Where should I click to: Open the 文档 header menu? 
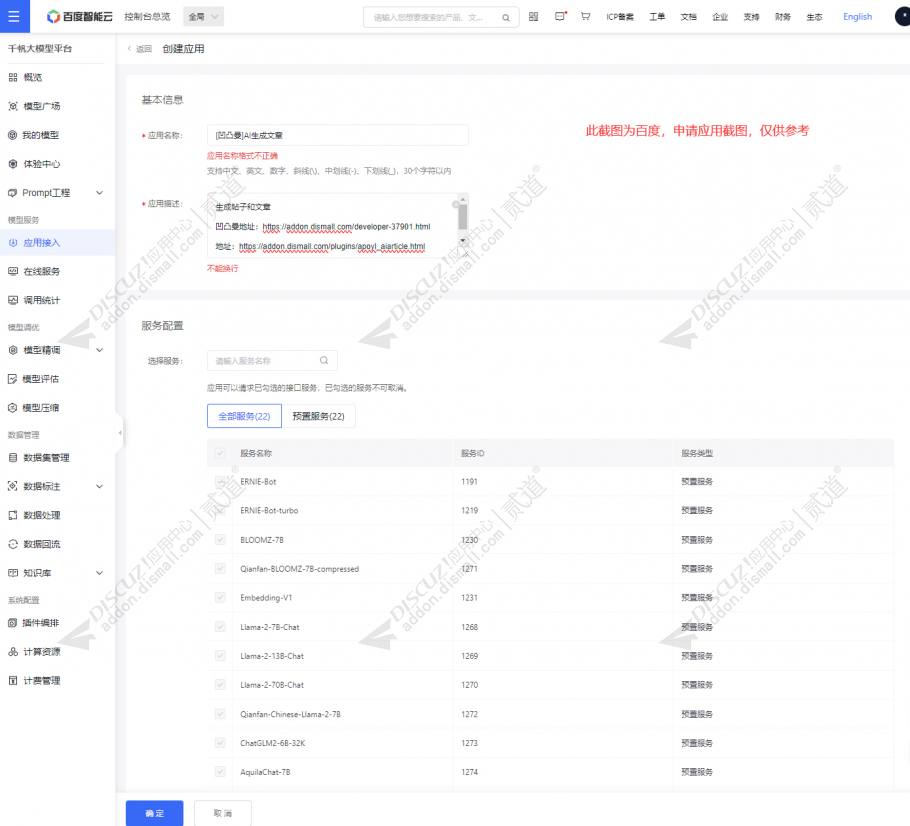point(688,17)
